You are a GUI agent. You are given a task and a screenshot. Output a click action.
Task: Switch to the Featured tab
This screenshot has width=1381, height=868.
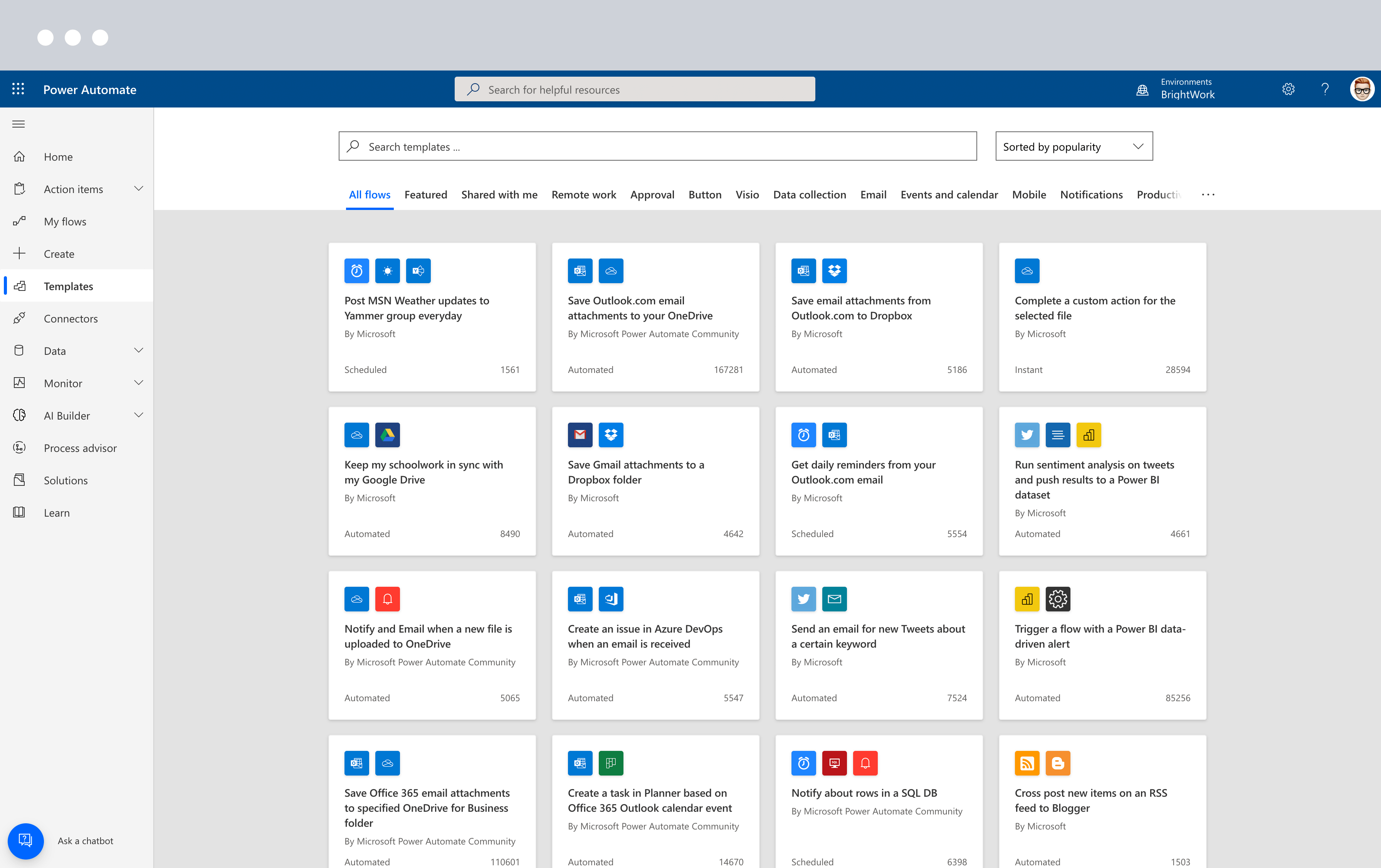[425, 194]
